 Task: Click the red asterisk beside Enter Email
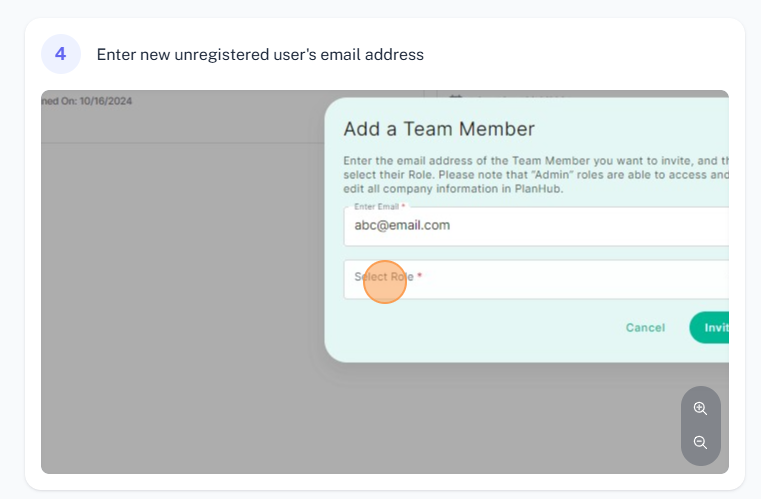pyautogui.click(x=403, y=206)
